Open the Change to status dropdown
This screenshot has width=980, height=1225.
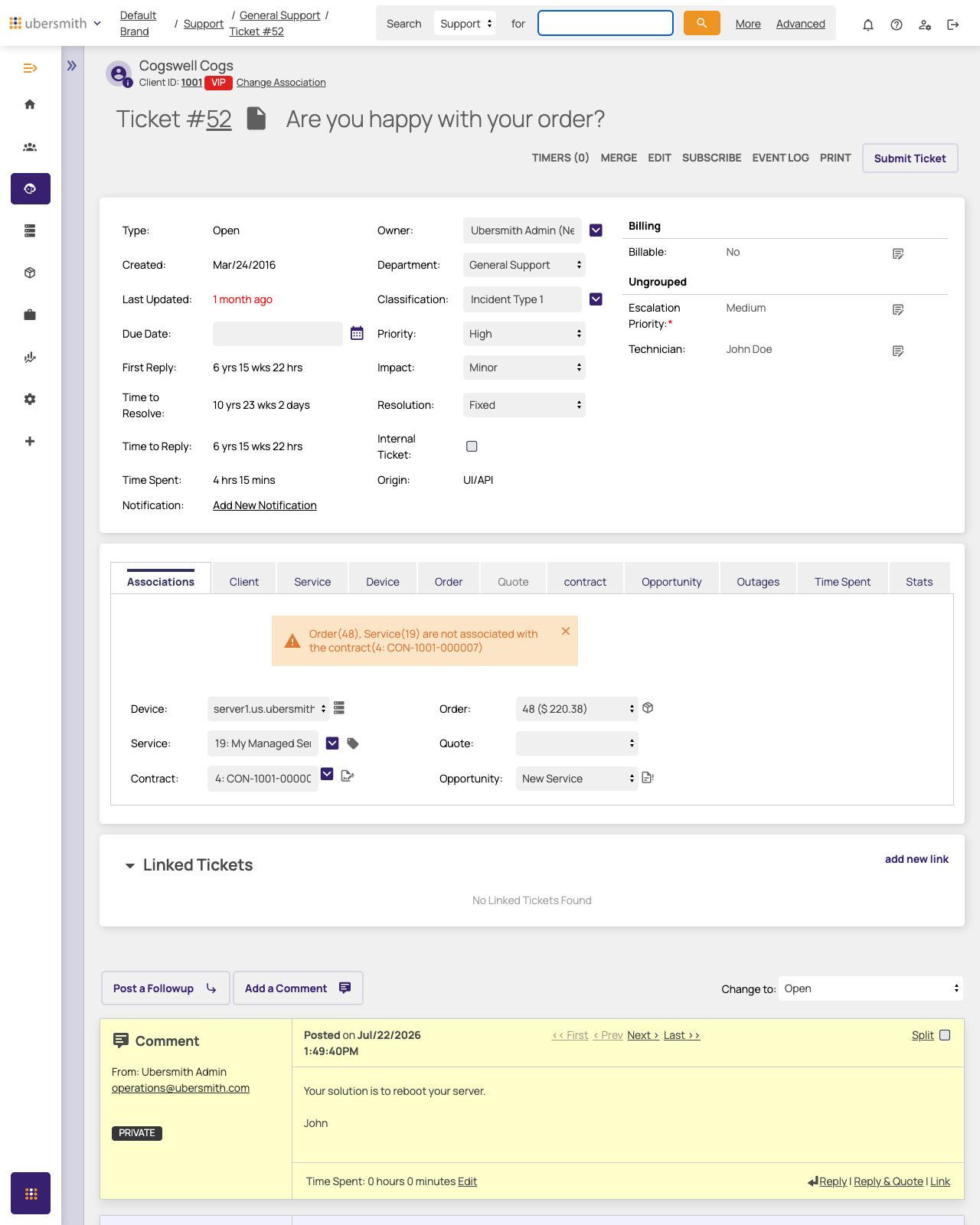871,988
